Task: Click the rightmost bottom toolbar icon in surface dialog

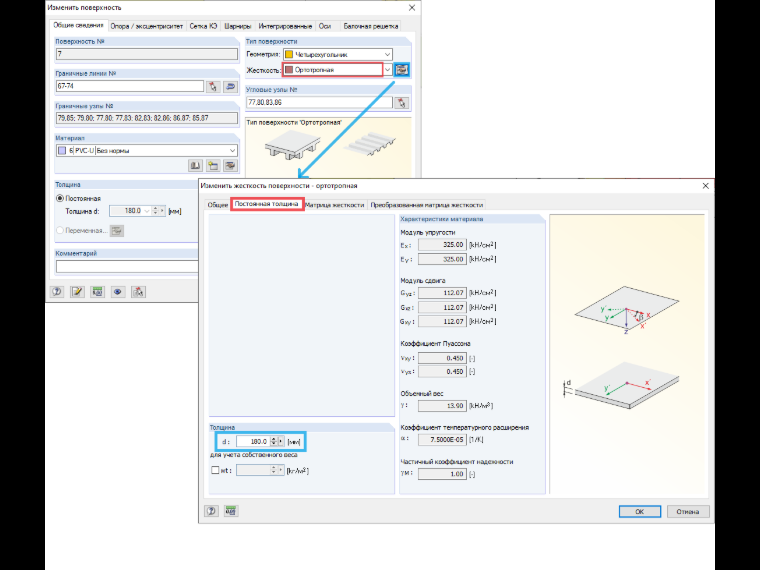Action: click(x=139, y=292)
